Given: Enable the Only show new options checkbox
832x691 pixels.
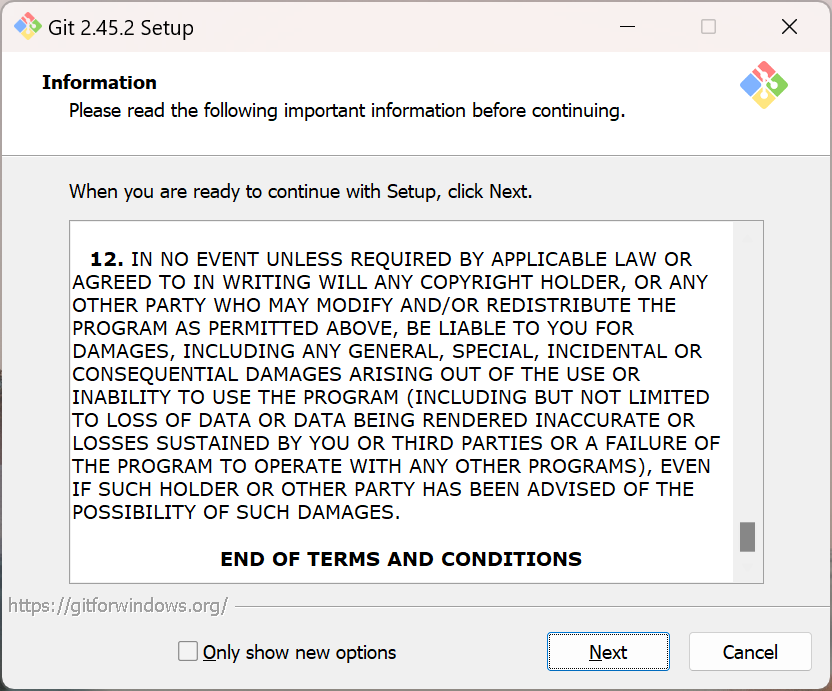Looking at the screenshot, I should point(188,652).
